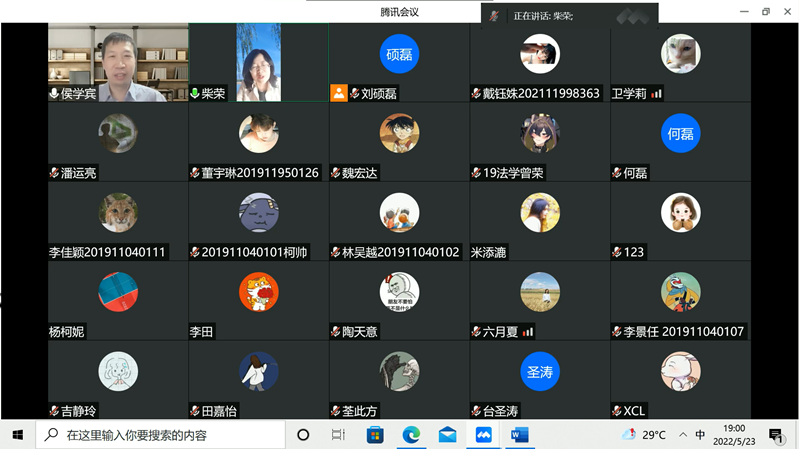This screenshot has width=799, height=449.
Task: Open the 29°C weather widget
Action: [x=644, y=435]
